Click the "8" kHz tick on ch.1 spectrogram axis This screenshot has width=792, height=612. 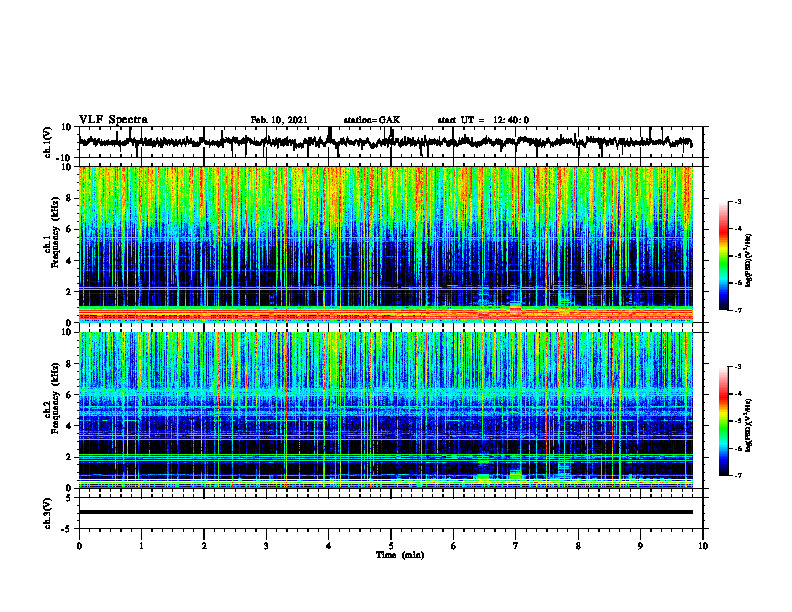[x=70, y=198]
